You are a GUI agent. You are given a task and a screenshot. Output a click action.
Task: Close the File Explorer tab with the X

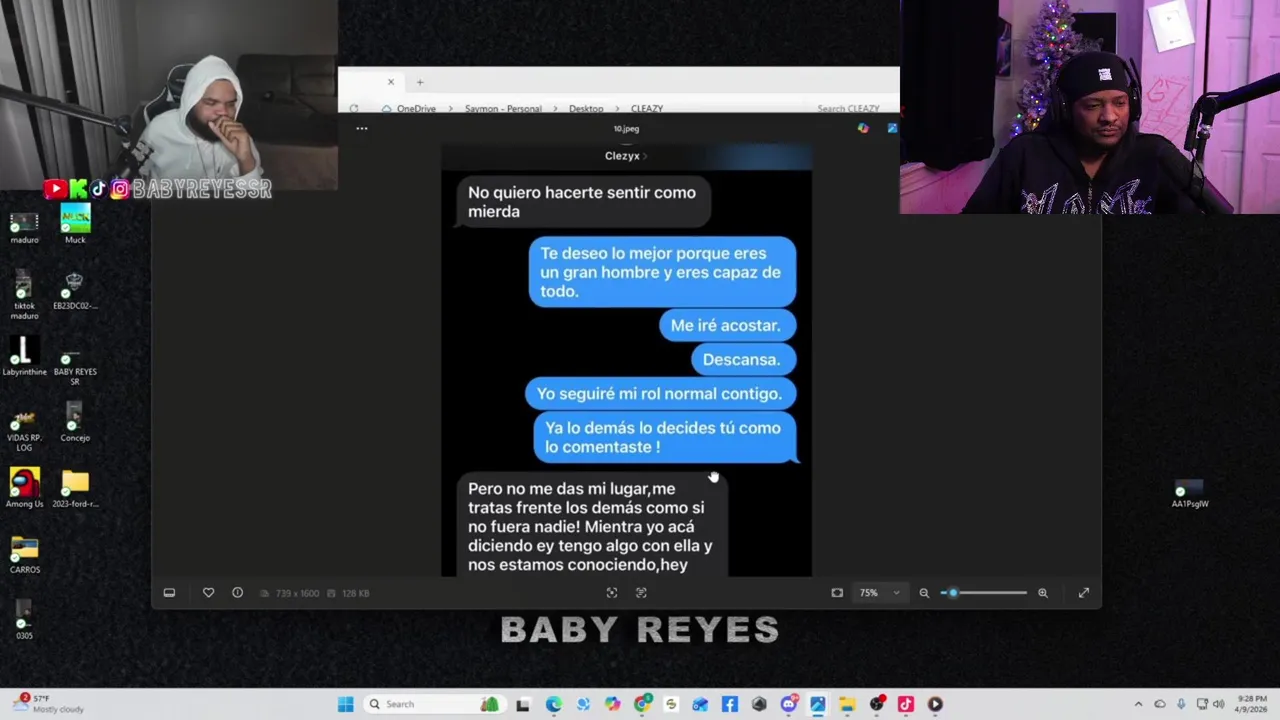(391, 82)
